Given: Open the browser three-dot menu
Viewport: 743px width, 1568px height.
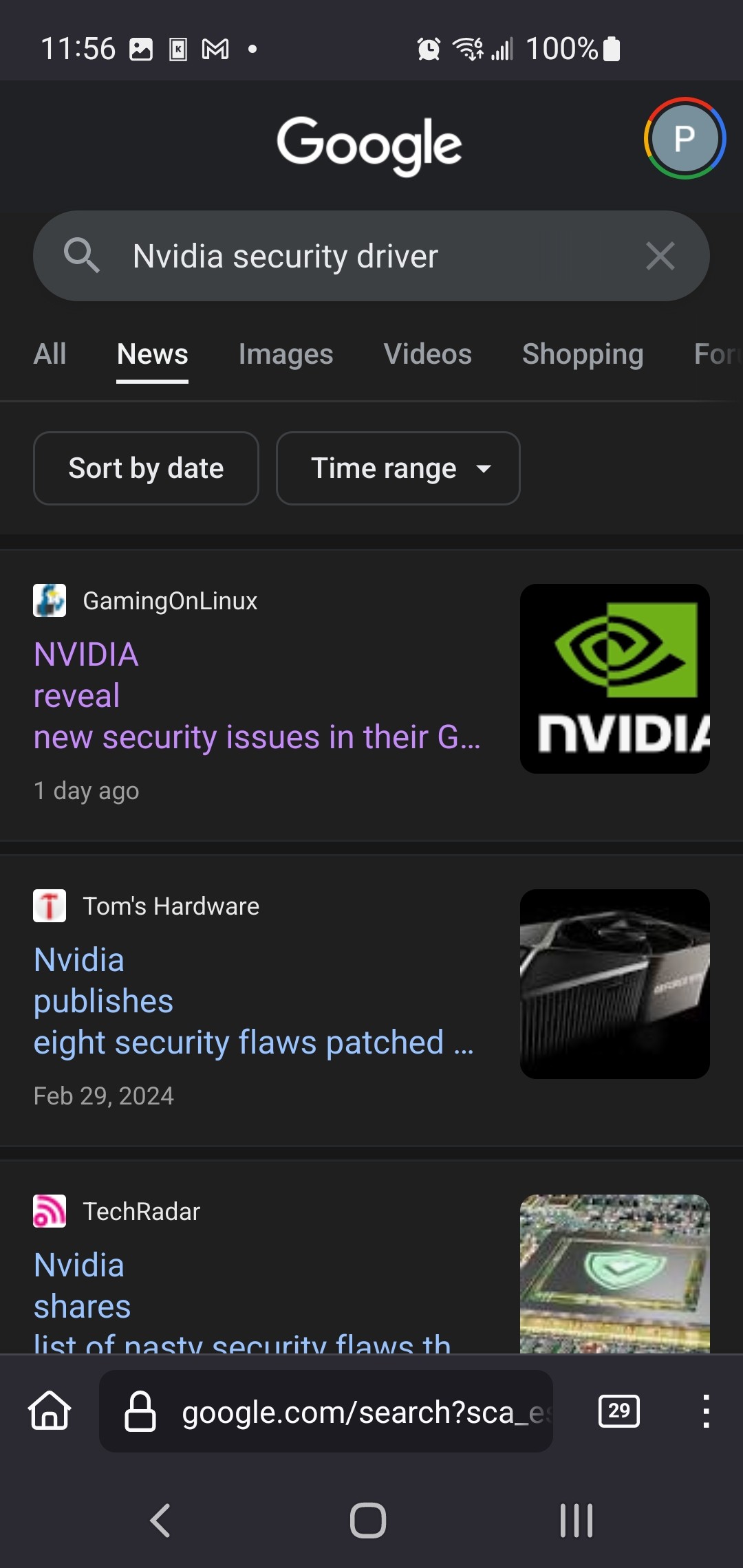Looking at the screenshot, I should 706,1411.
